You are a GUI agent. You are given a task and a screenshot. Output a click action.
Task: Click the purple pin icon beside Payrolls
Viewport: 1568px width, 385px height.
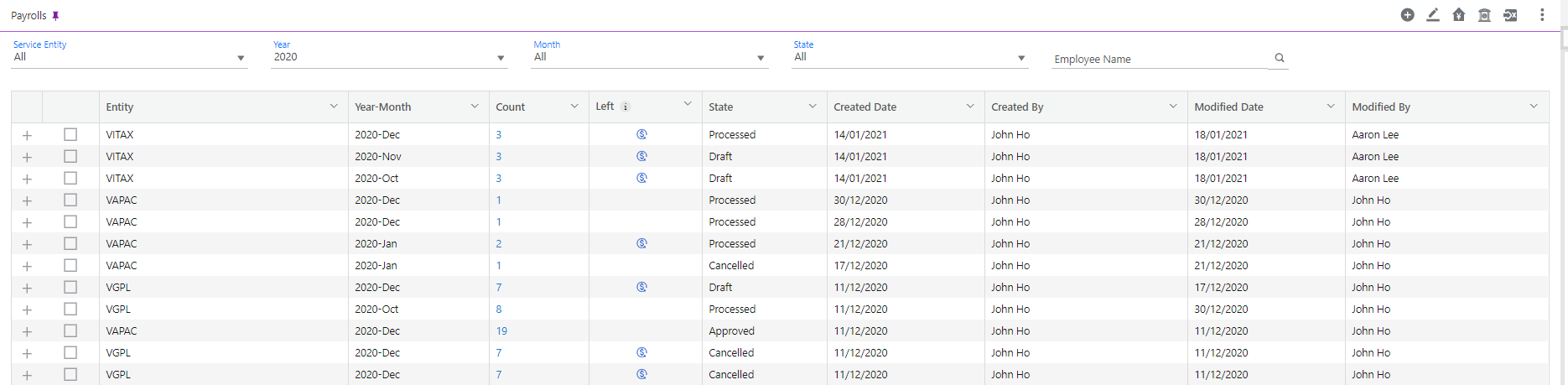click(x=56, y=16)
